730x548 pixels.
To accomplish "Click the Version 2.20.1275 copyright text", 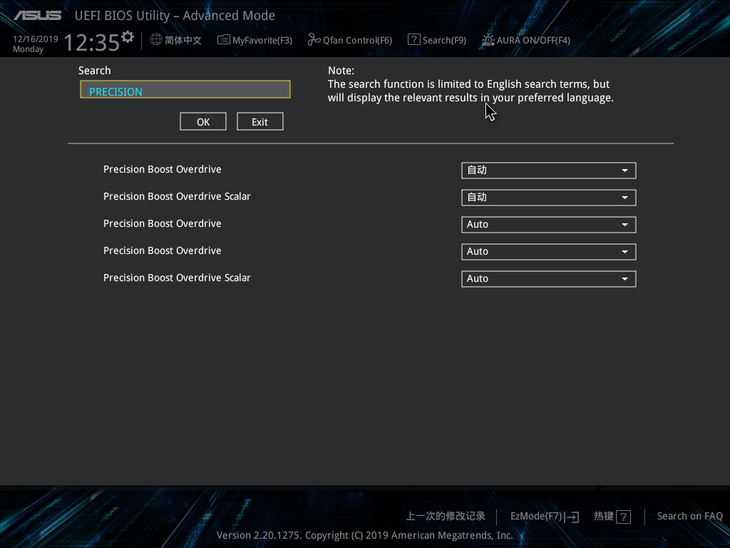I will [x=365, y=535].
